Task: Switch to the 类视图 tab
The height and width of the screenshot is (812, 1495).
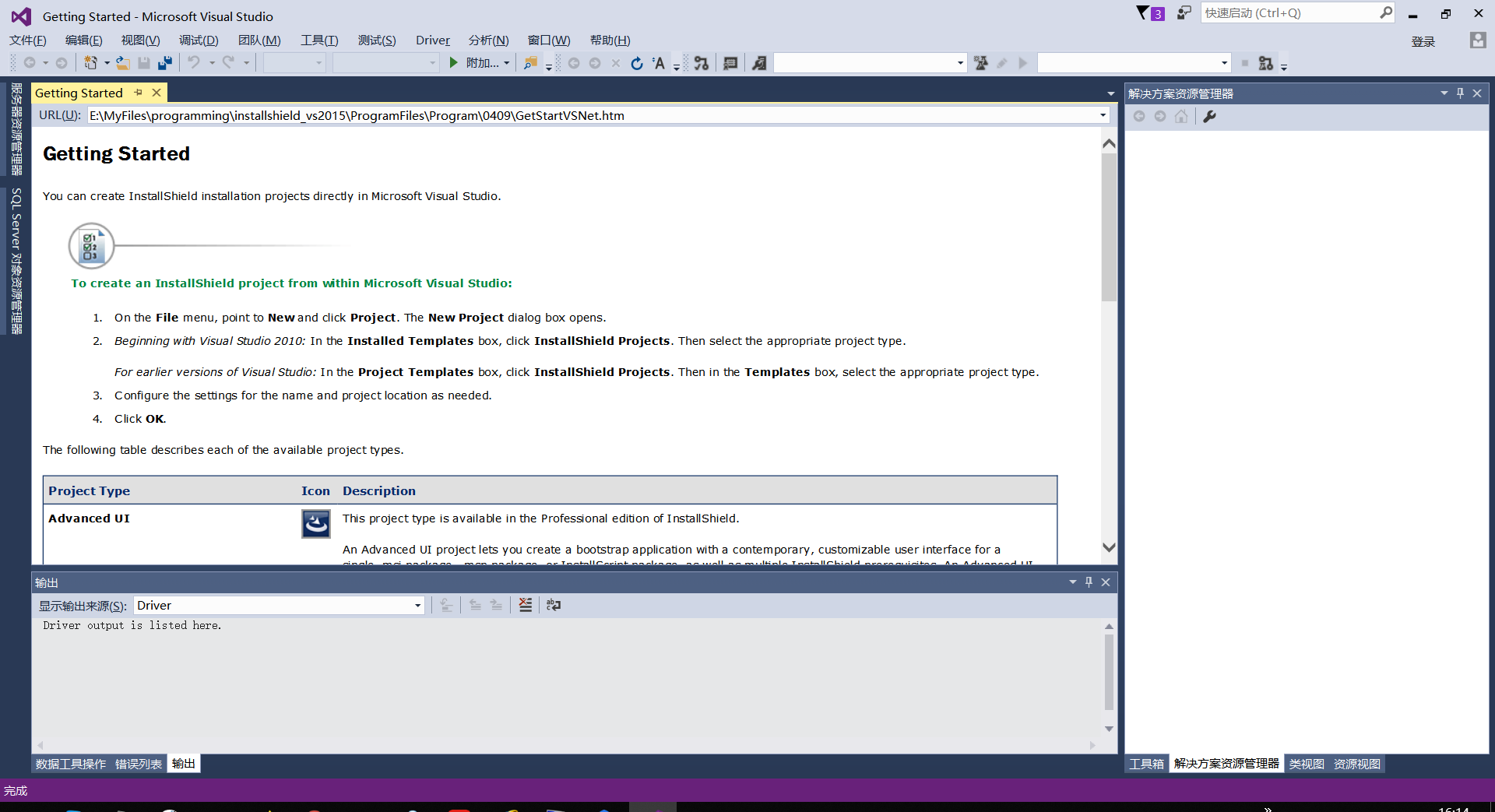Action: 1307,764
